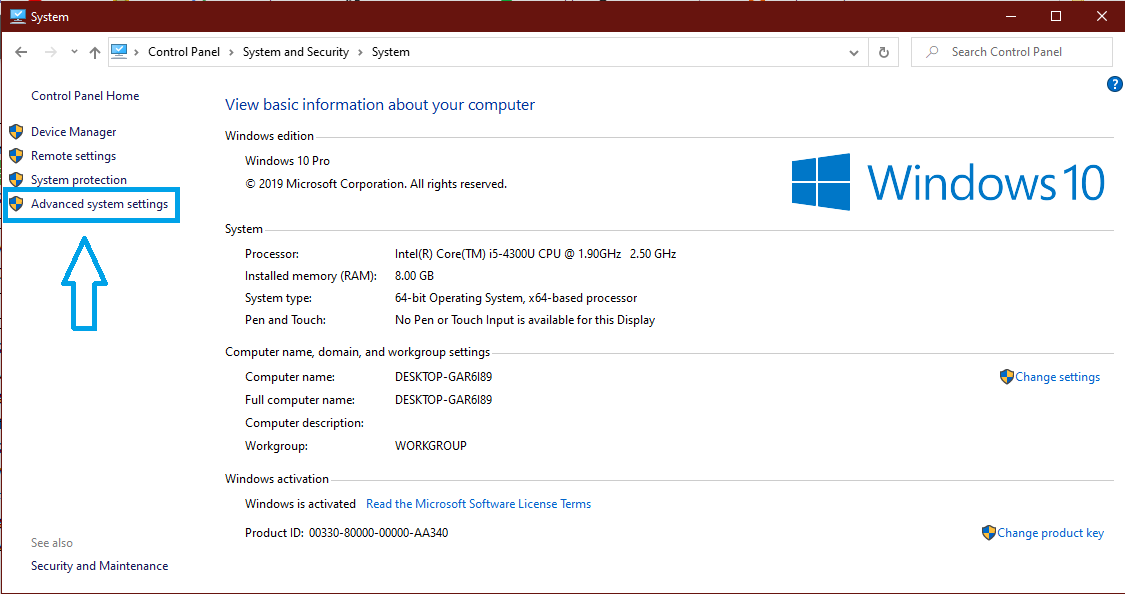
Task: Click the shield icon beside System protection
Action: [17, 179]
